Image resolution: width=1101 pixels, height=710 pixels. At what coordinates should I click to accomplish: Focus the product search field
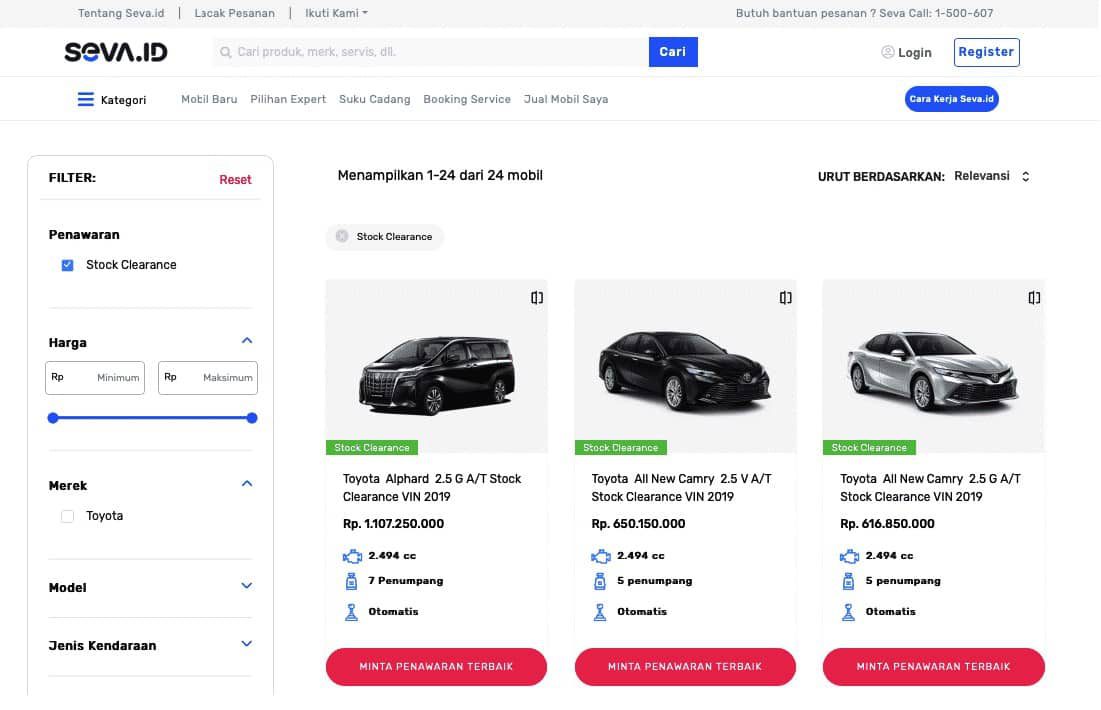(x=431, y=52)
